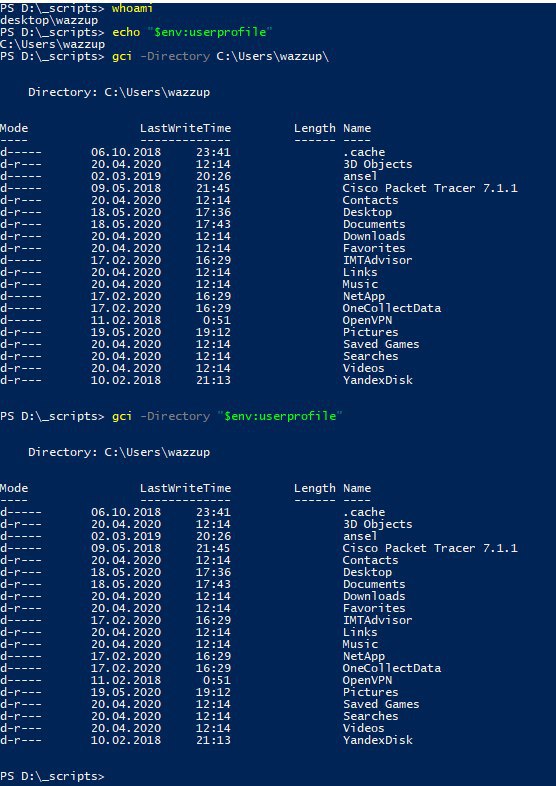
Task: Click "$env:userprofile" argument of the second gci command
Action: point(280,416)
